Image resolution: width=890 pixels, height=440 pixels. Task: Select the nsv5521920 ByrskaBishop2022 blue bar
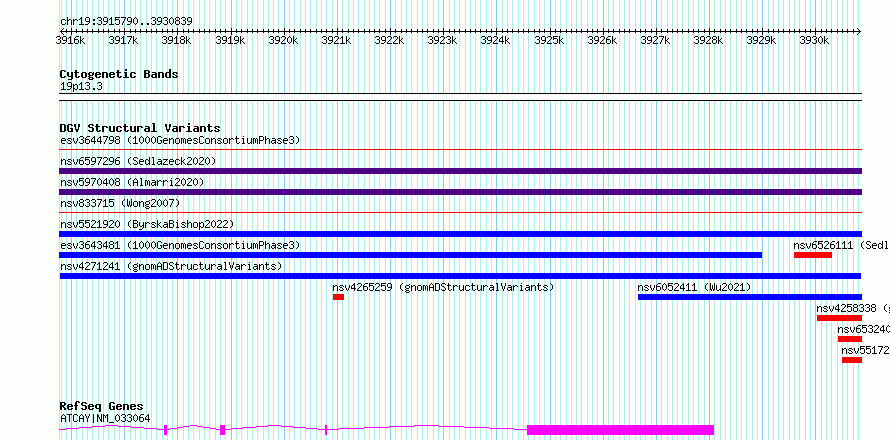[460, 234]
